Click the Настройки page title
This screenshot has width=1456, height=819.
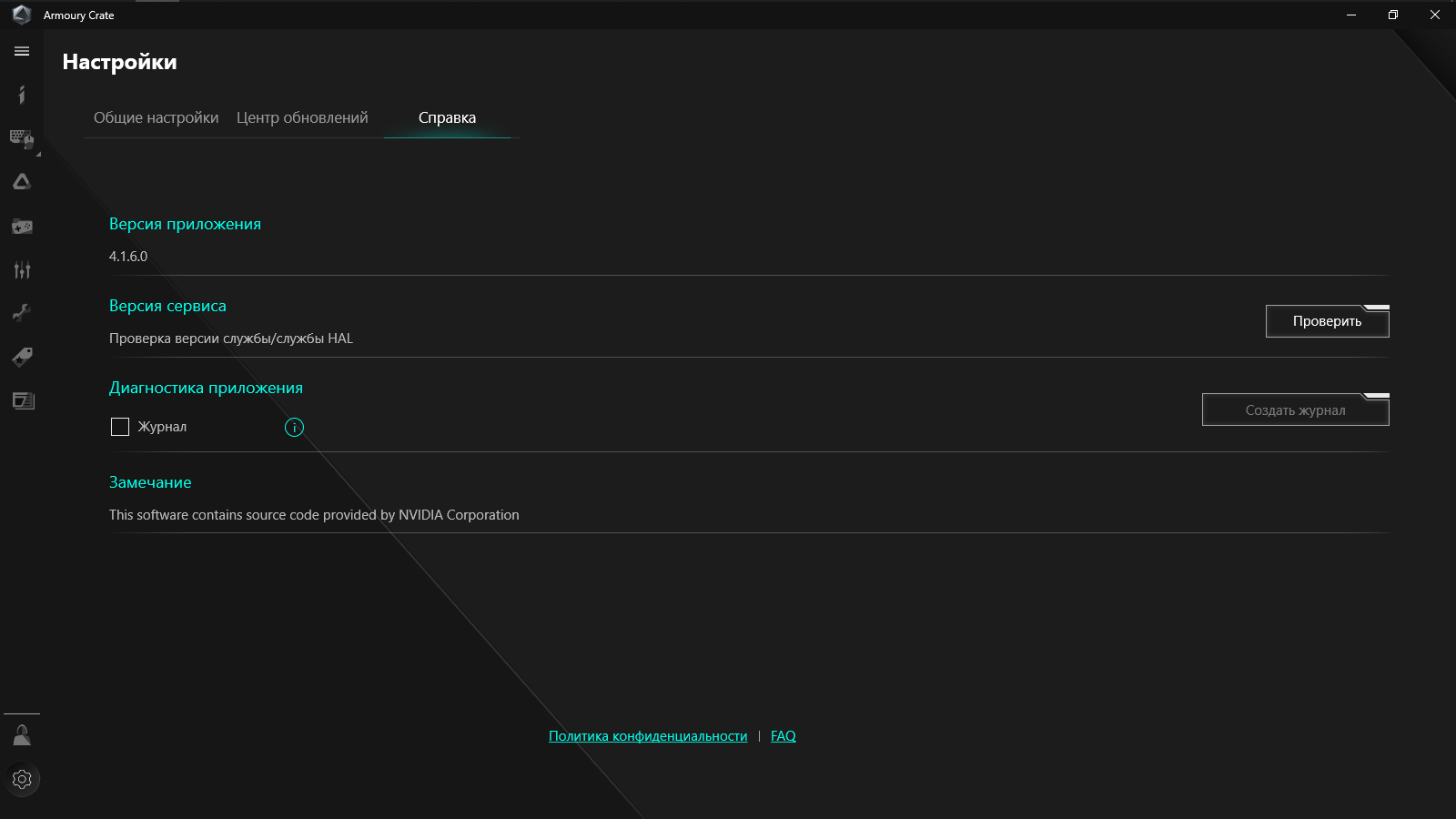click(x=119, y=62)
